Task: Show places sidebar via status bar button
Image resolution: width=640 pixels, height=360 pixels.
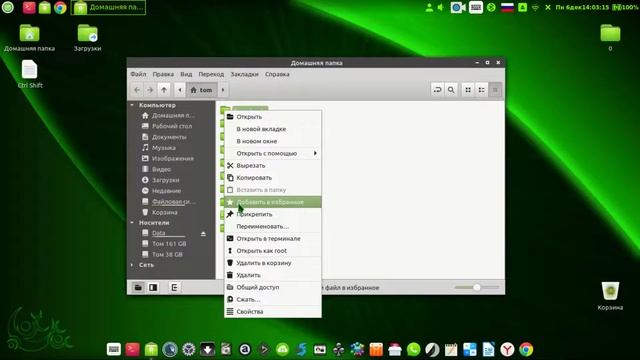Action: coord(138,287)
